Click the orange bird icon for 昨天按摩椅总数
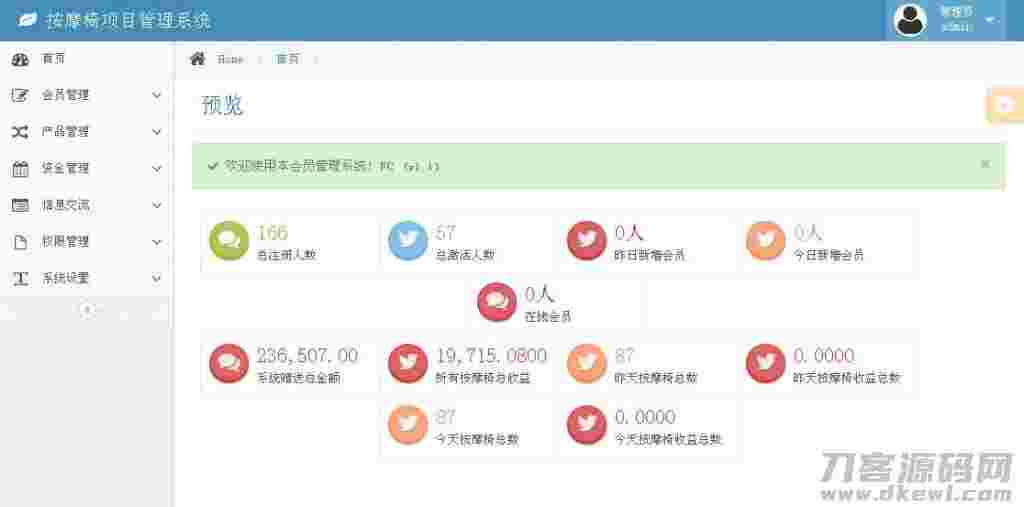Image resolution: width=1024 pixels, height=507 pixels. [x=586, y=363]
